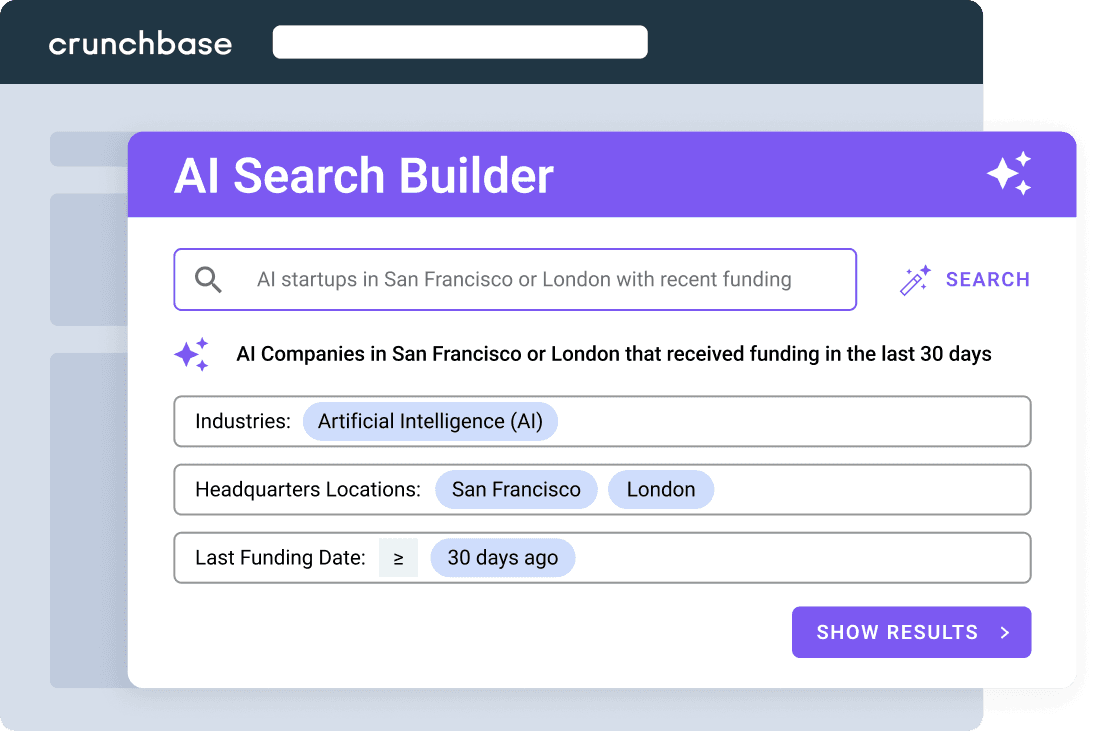
Task: Click inside the Industries filter field
Action: (603, 421)
